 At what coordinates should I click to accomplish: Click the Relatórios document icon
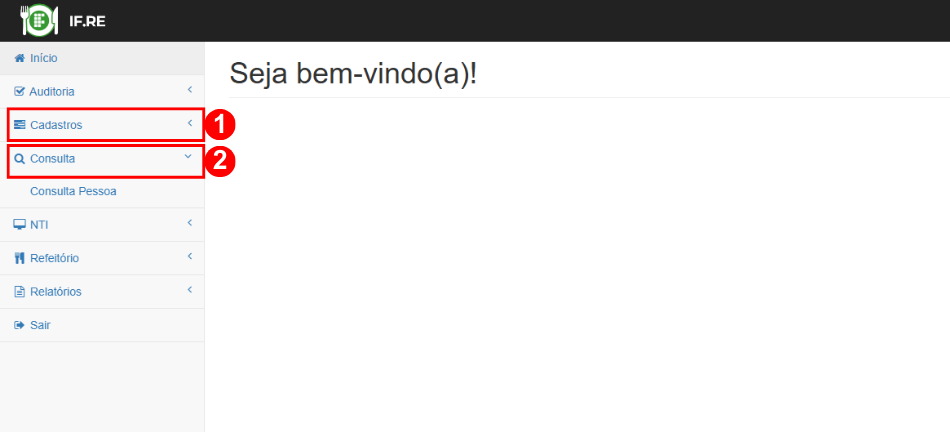click(x=19, y=292)
